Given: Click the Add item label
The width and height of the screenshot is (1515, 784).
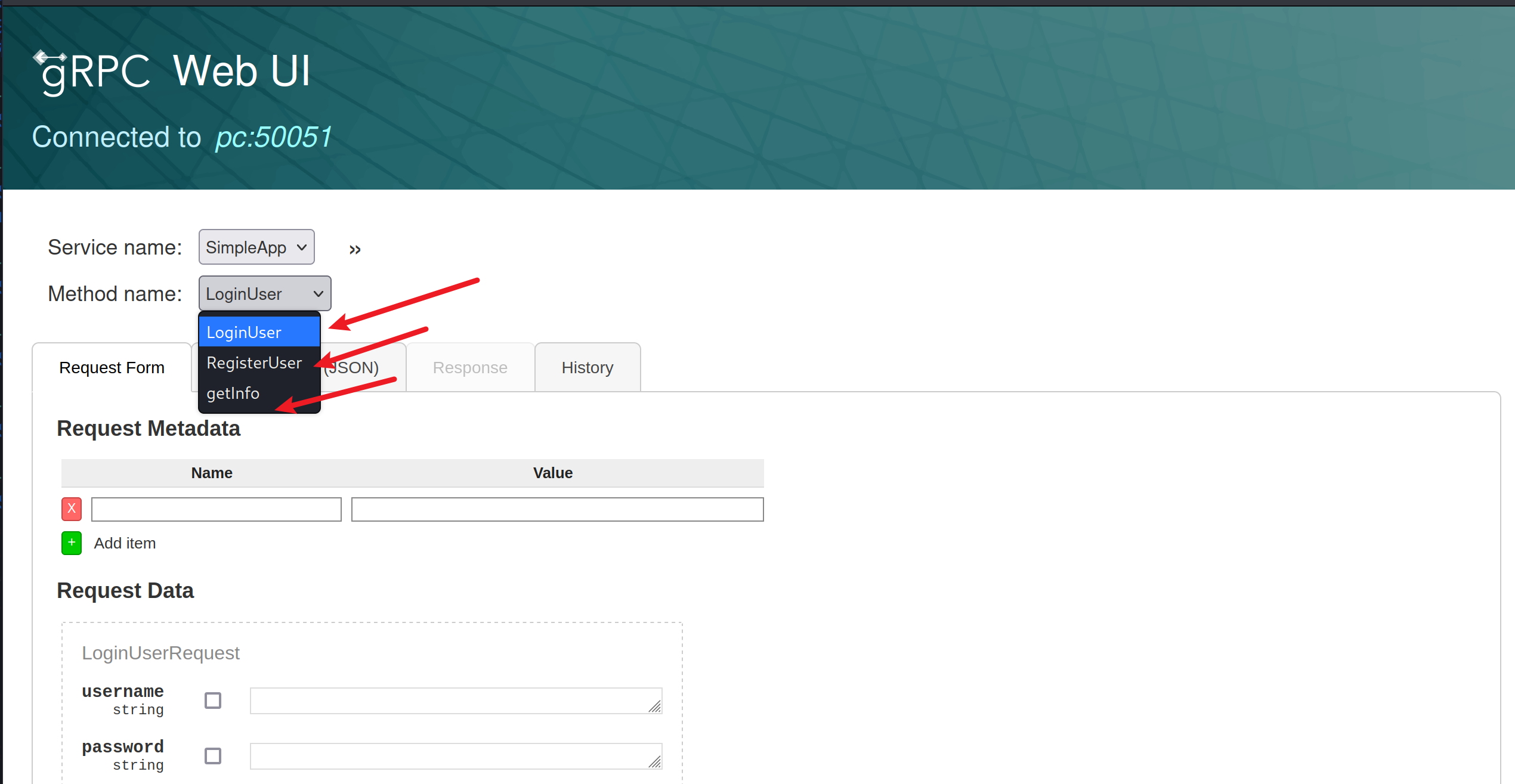Looking at the screenshot, I should (x=125, y=543).
